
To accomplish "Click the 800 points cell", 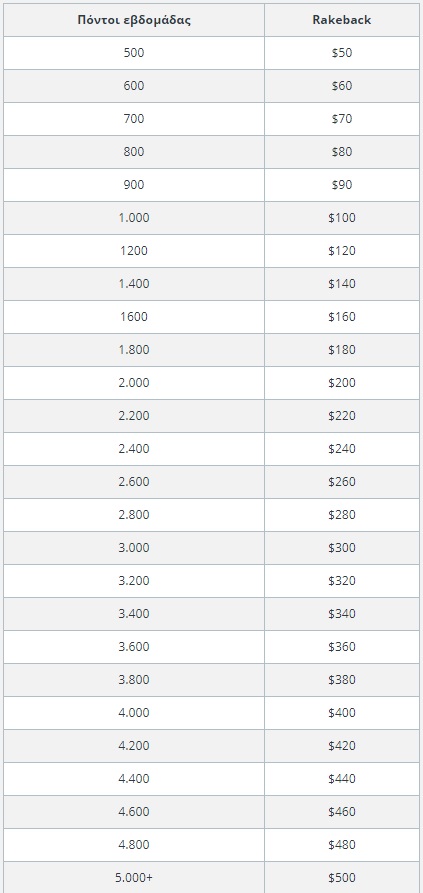I will (134, 152).
